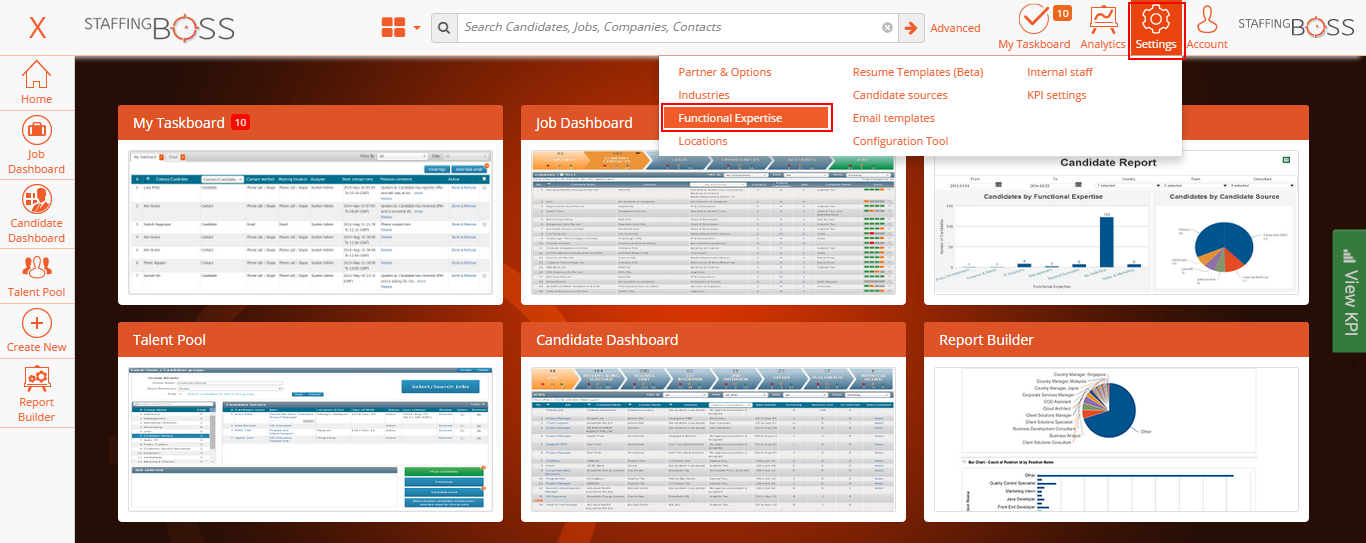Open KPI settings menu item
The image size is (1366, 543).
coord(1057,95)
